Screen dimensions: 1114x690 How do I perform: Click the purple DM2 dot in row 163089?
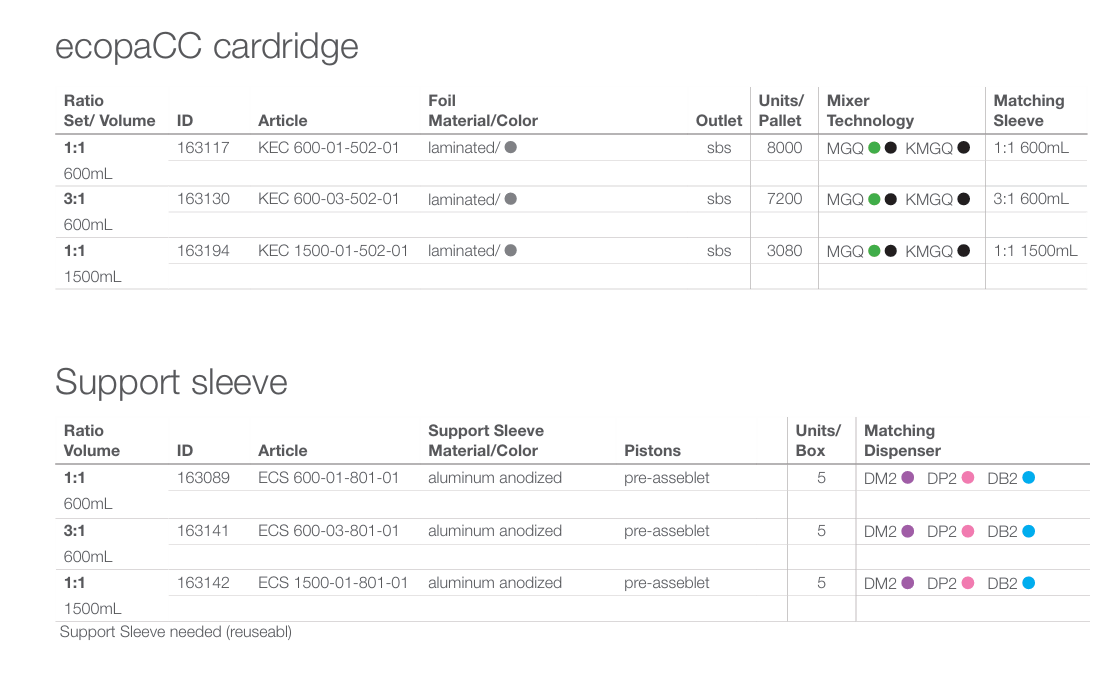(x=908, y=478)
